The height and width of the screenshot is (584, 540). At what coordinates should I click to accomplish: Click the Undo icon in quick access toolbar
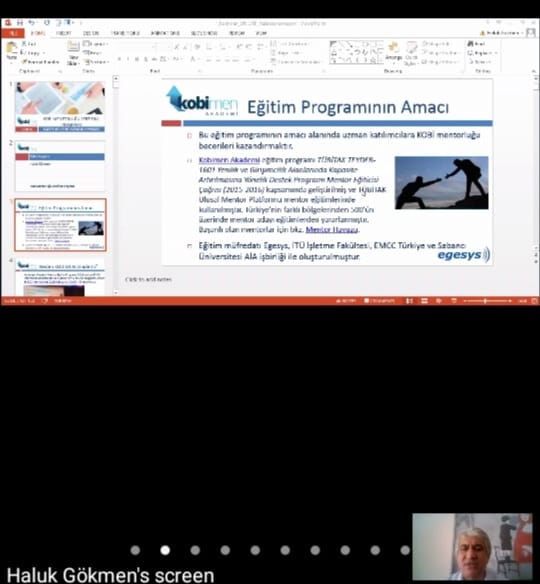(x=32, y=23)
